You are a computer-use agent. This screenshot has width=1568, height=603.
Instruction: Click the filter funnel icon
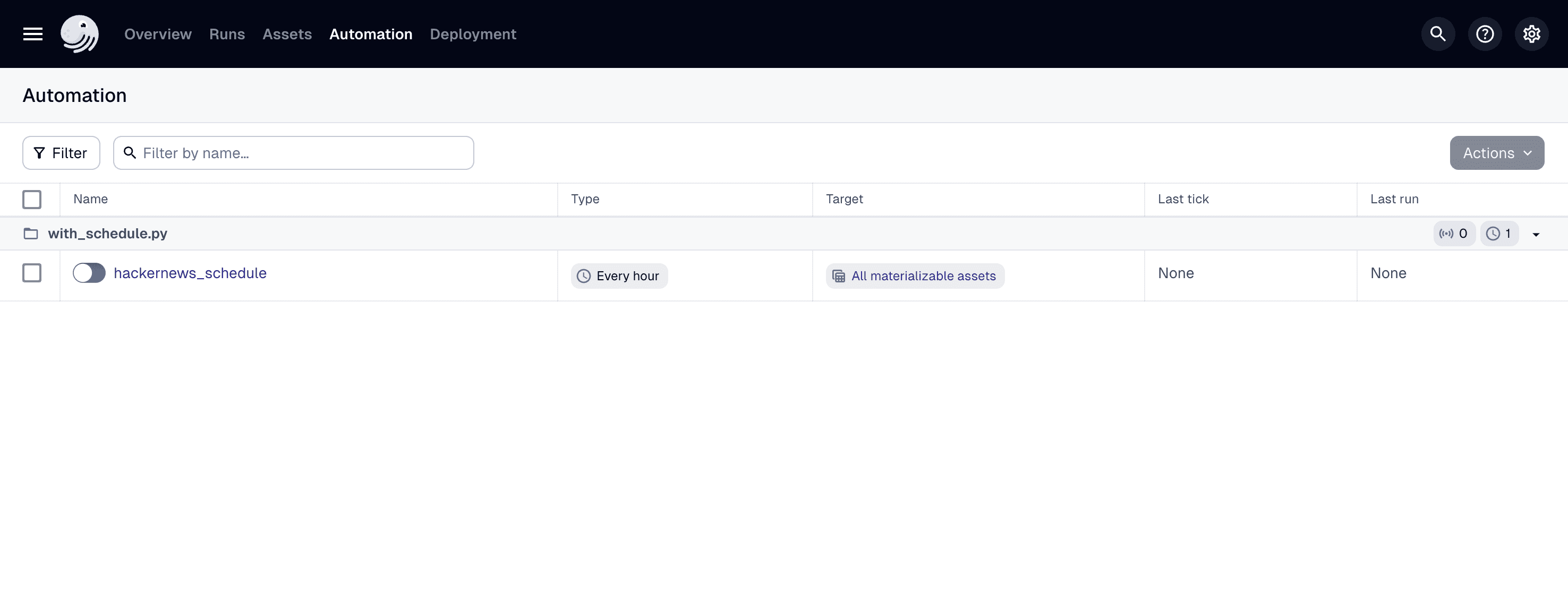(x=39, y=152)
